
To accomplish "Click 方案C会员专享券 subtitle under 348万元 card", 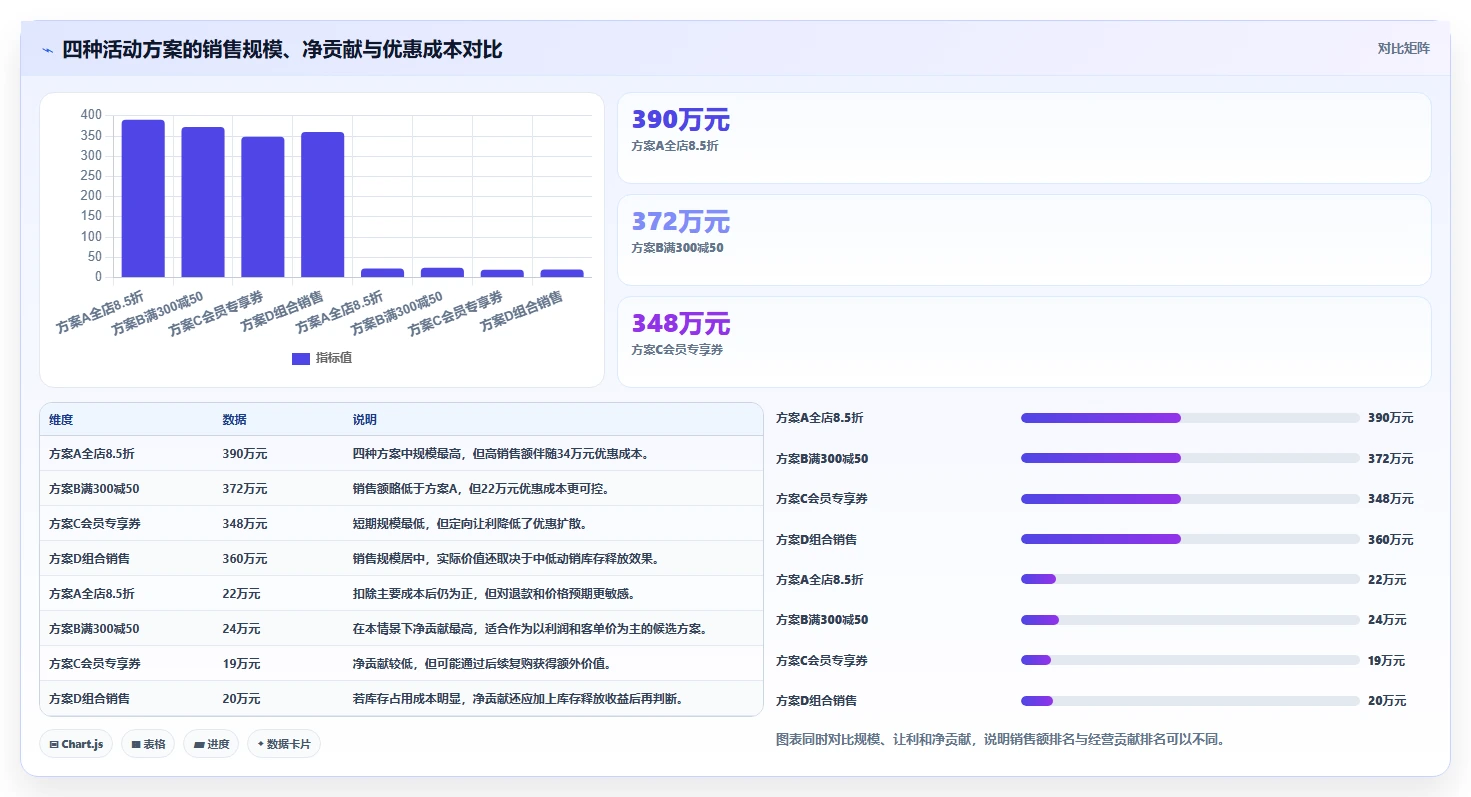I will (677, 350).
